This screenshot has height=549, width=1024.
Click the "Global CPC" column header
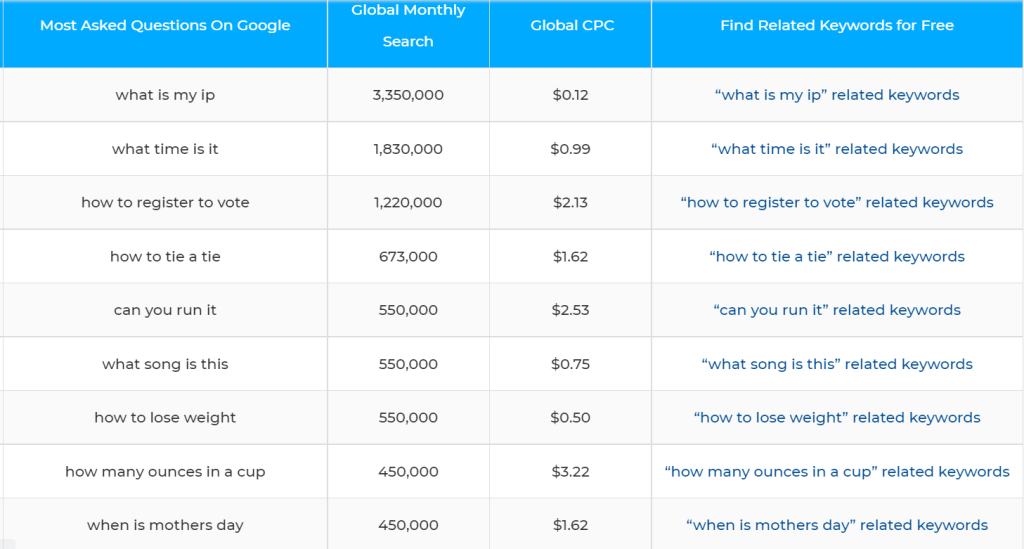click(x=570, y=26)
